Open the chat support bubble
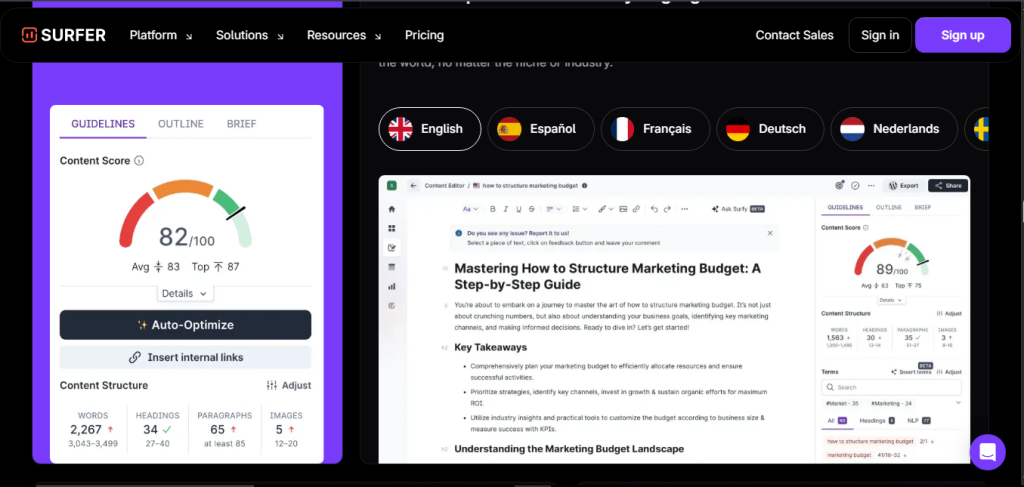 [987, 452]
